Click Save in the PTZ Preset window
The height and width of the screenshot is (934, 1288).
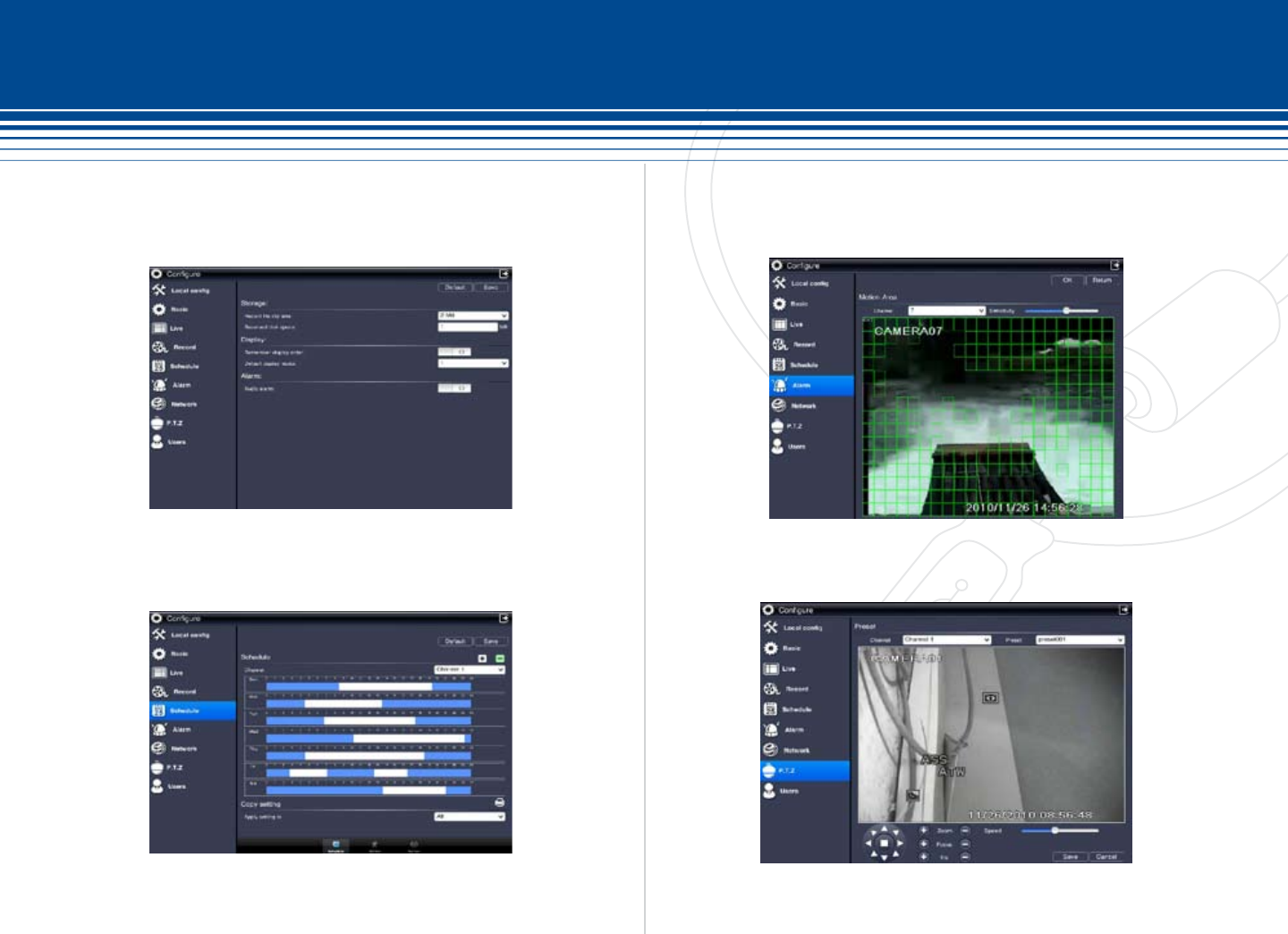click(1070, 856)
